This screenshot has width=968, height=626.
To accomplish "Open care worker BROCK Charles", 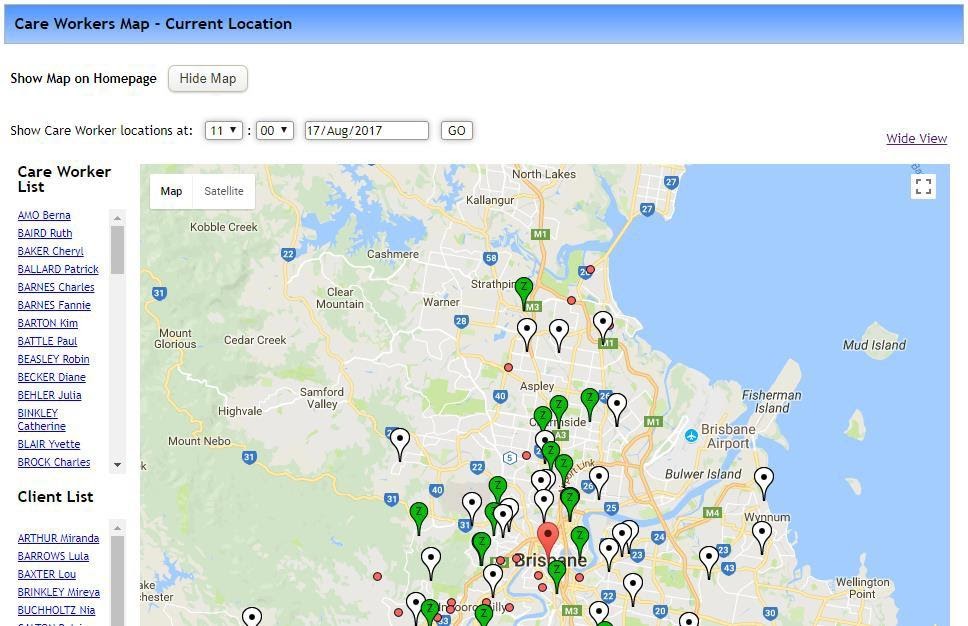I will [54, 462].
